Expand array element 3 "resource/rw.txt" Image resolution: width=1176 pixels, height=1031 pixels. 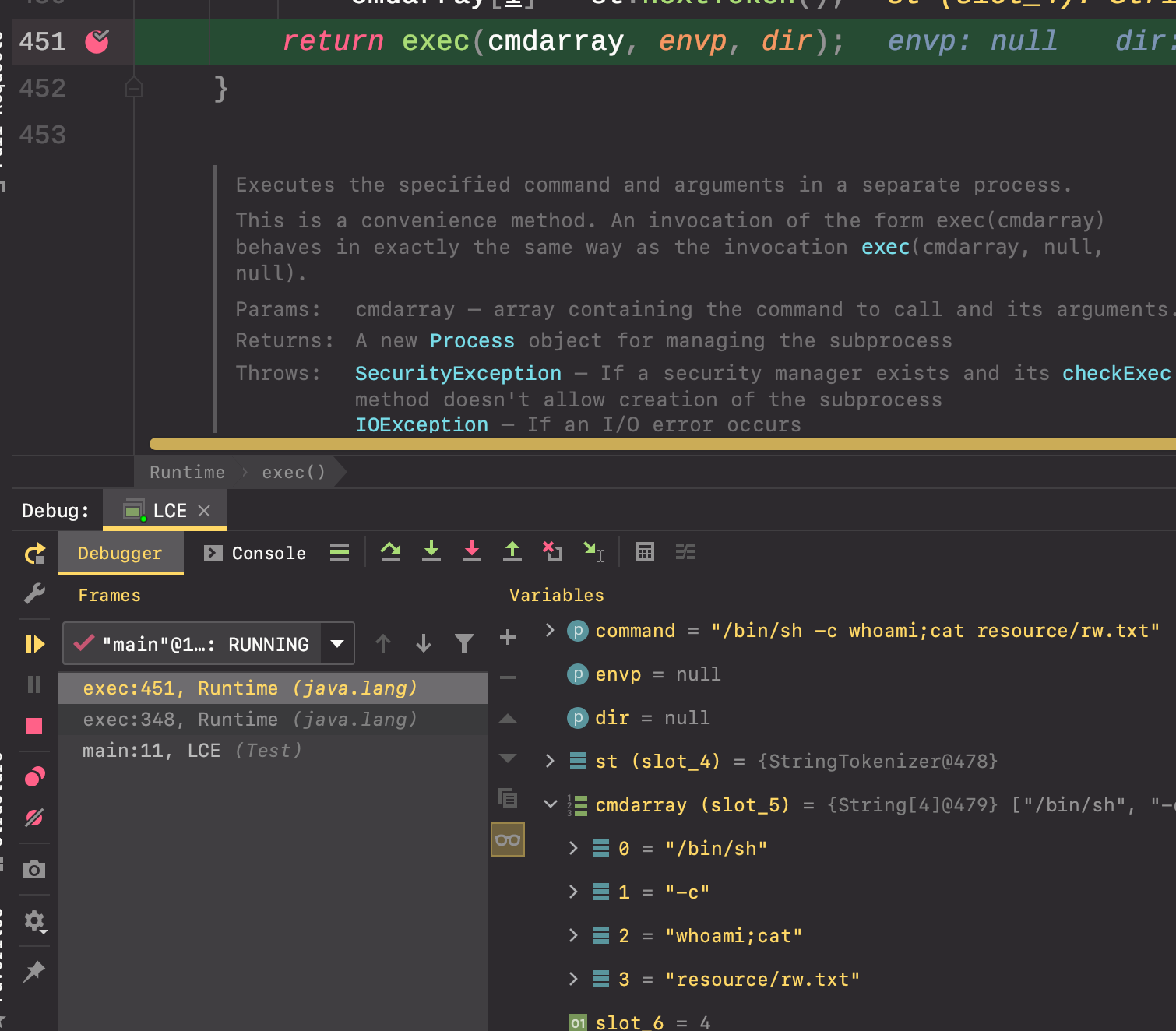[574, 979]
